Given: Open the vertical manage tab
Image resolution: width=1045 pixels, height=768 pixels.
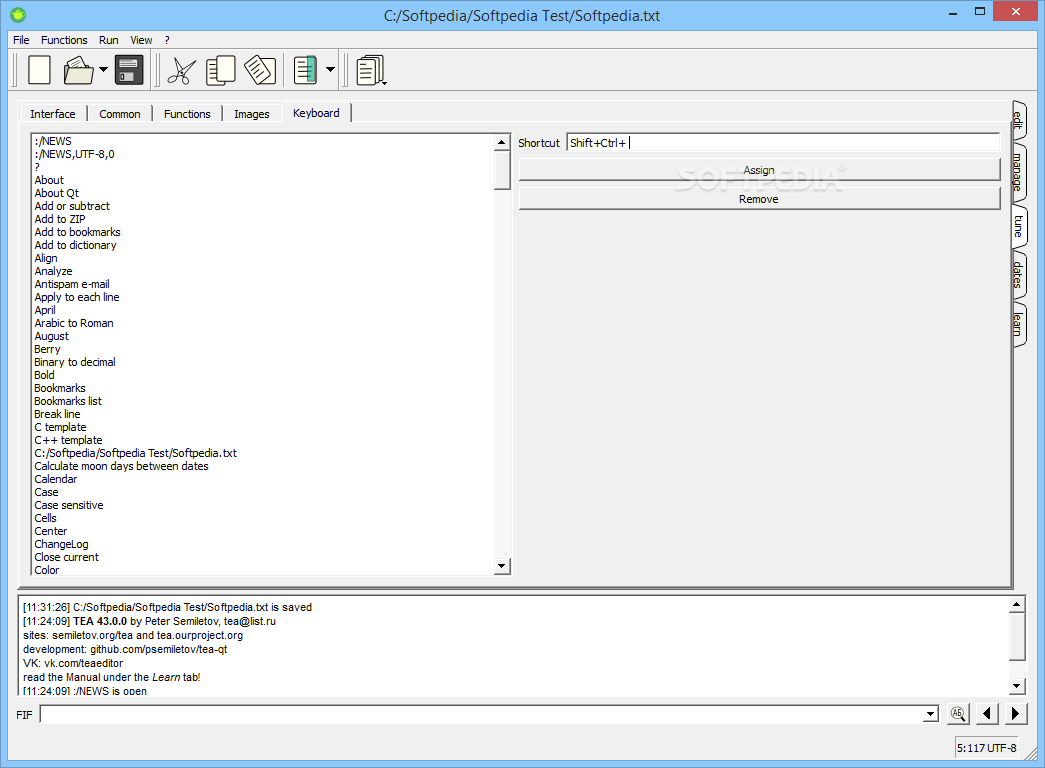Looking at the screenshot, I should tap(1018, 172).
